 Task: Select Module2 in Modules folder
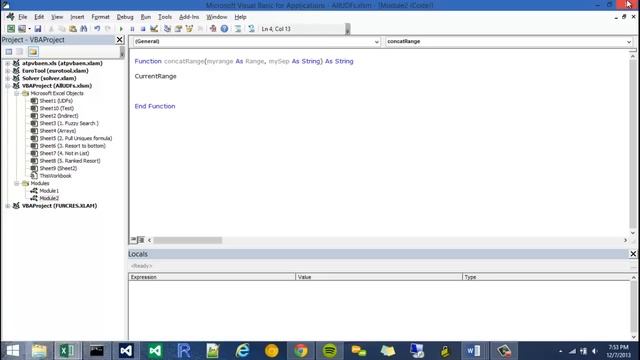point(44,198)
